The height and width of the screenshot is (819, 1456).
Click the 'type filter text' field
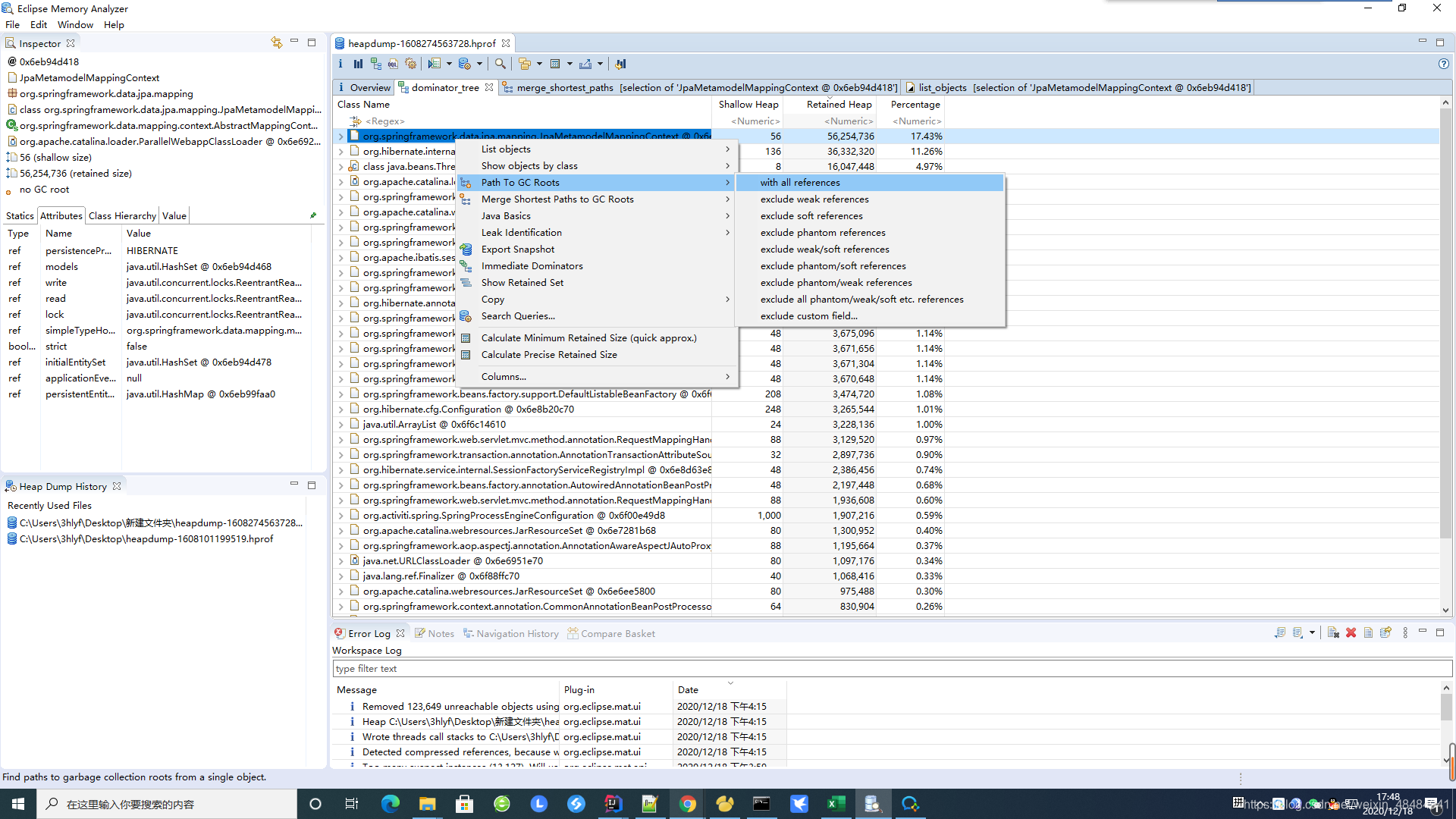892,669
